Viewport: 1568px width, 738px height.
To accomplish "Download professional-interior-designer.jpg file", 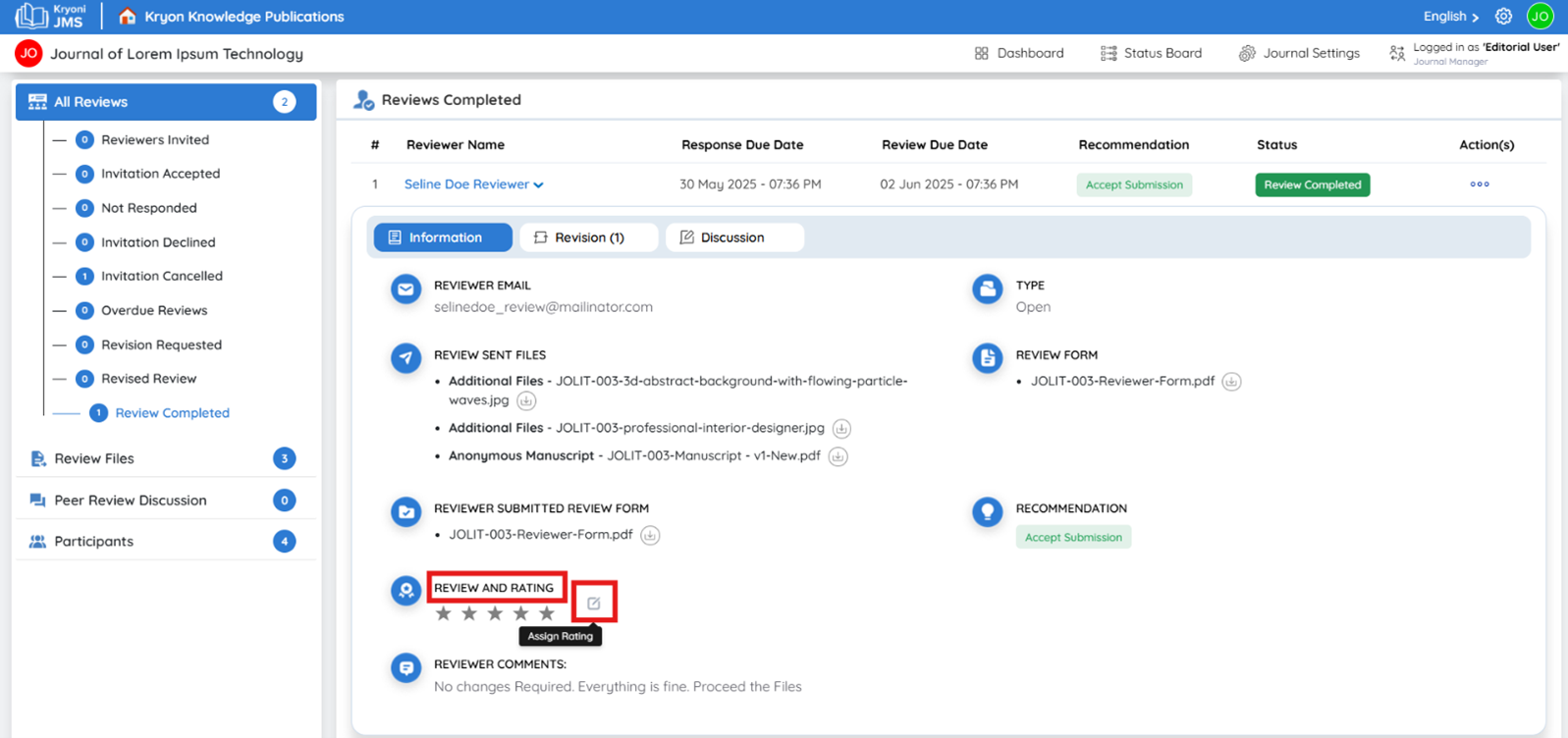I will point(841,429).
